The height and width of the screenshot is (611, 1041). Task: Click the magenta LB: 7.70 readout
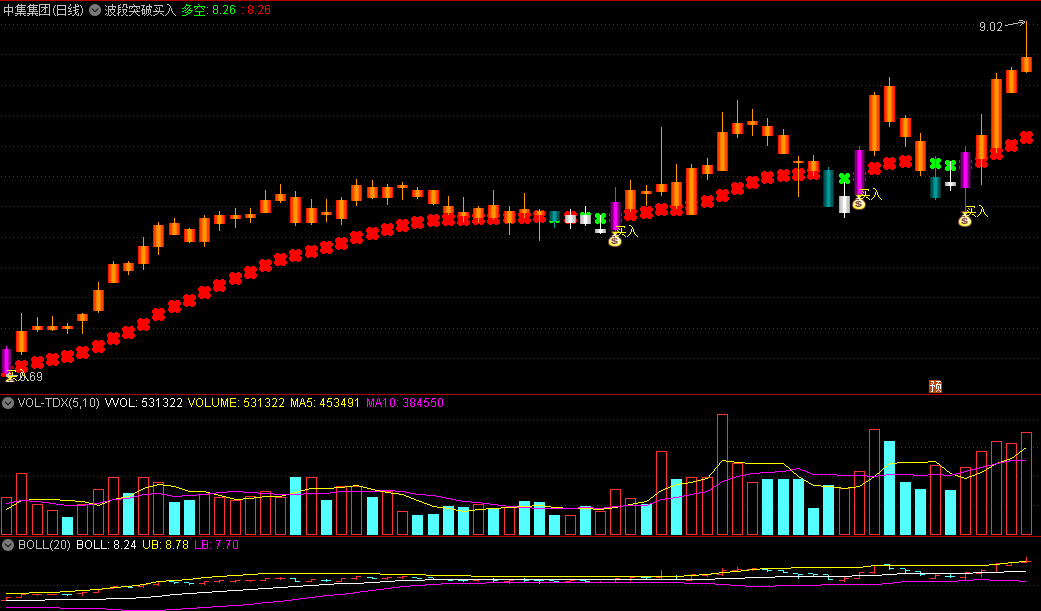[x=216, y=545]
